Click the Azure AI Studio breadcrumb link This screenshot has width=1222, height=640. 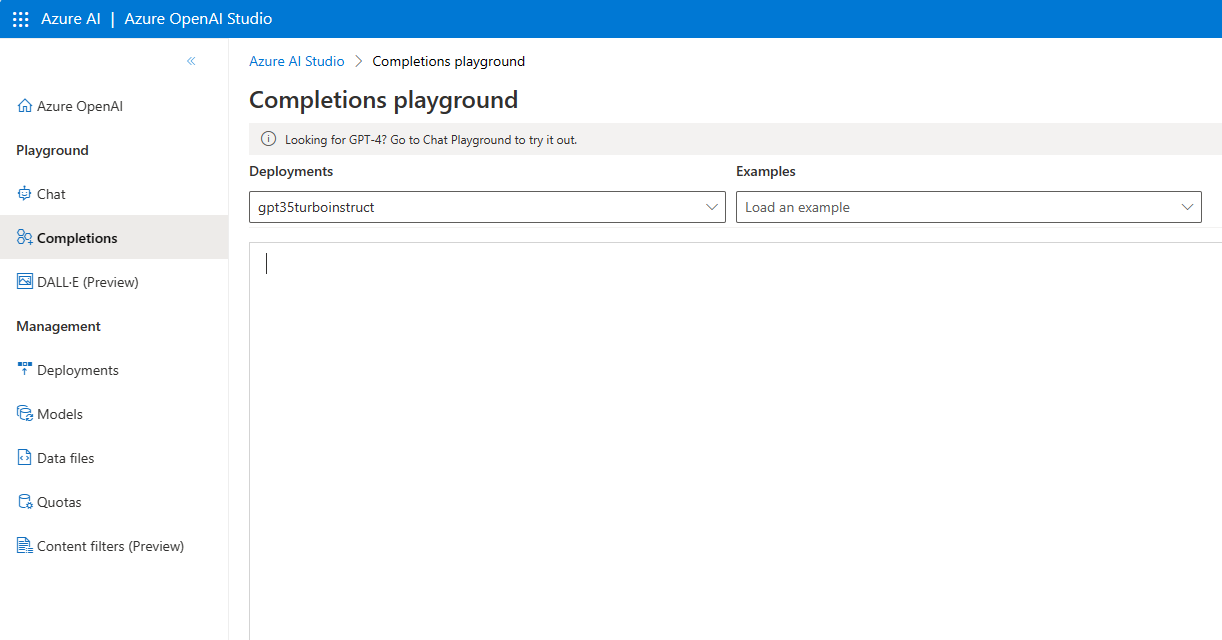297,61
